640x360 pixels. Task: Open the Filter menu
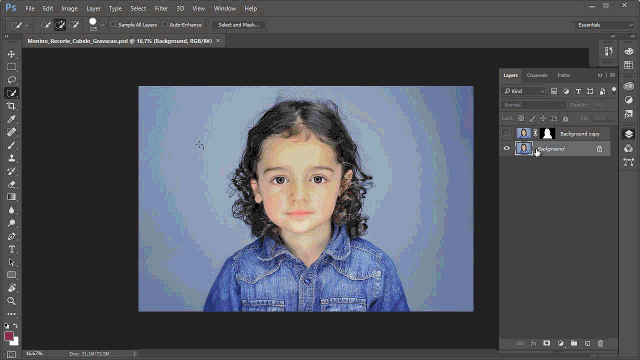pyautogui.click(x=161, y=8)
